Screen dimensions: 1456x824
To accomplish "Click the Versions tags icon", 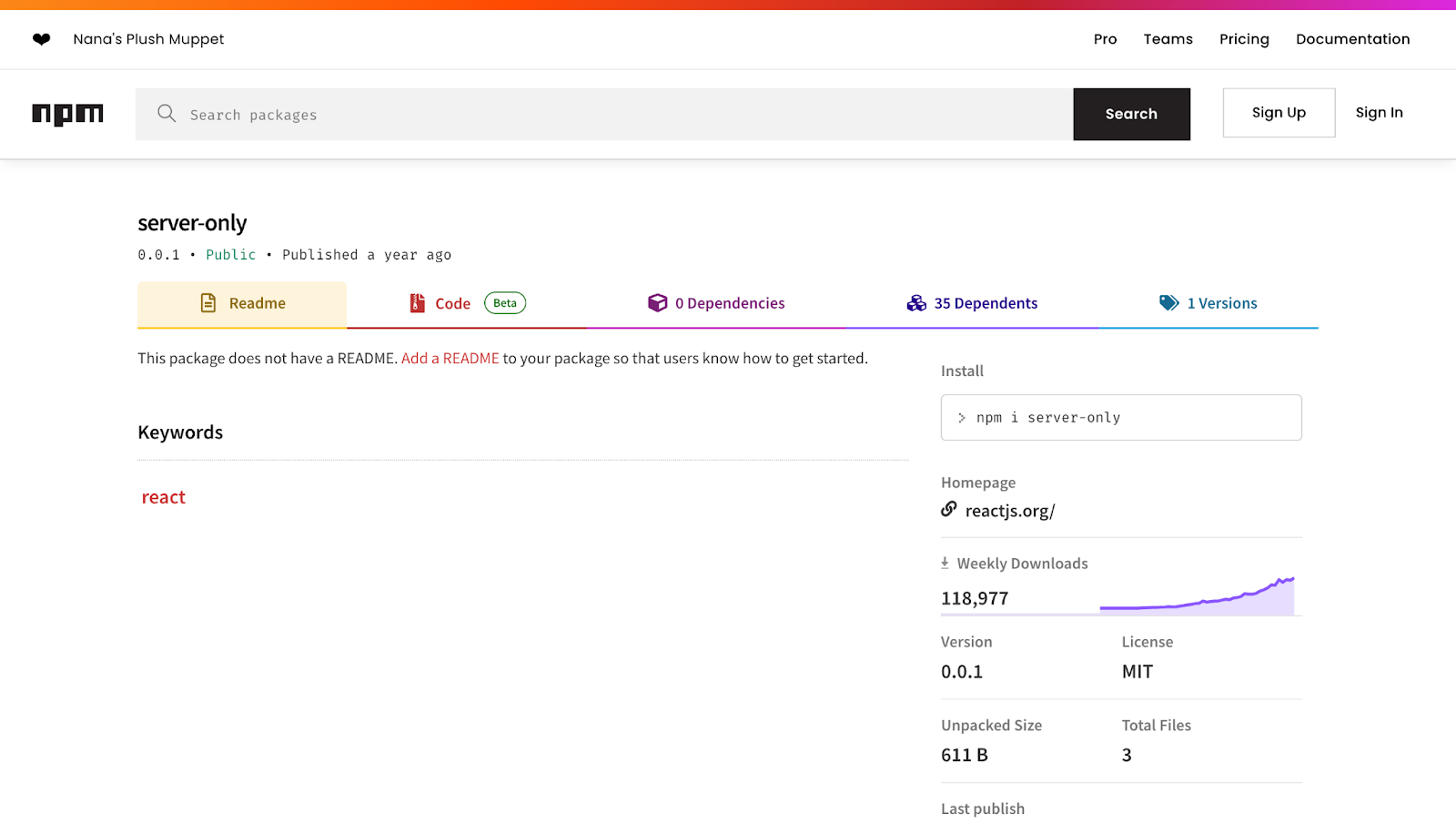I will coord(1169,303).
